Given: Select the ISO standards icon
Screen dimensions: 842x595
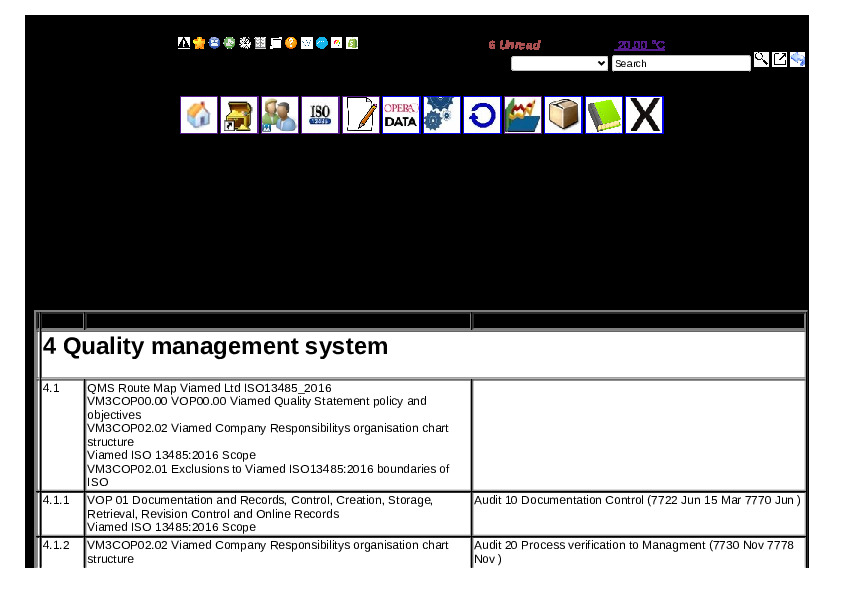Looking at the screenshot, I should click(x=320, y=115).
